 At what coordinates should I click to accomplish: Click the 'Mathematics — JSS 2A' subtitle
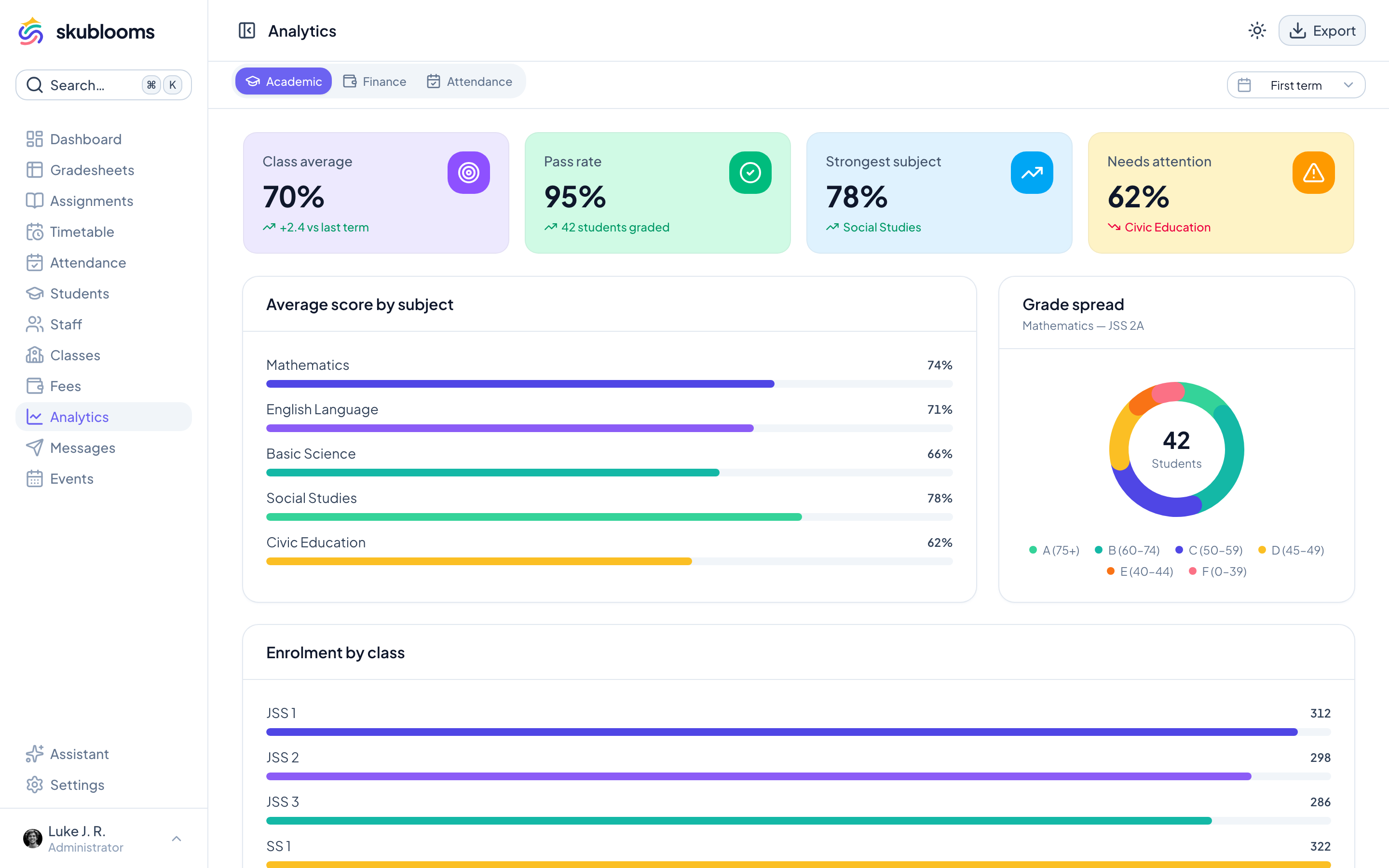pos(1083,325)
